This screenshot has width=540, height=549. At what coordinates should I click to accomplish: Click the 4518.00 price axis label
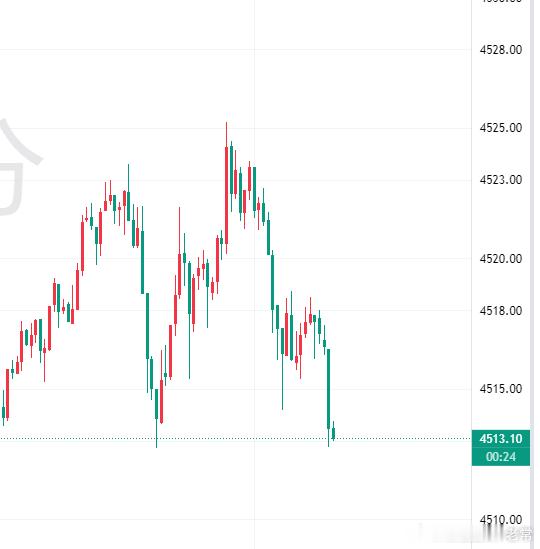pyautogui.click(x=501, y=311)
